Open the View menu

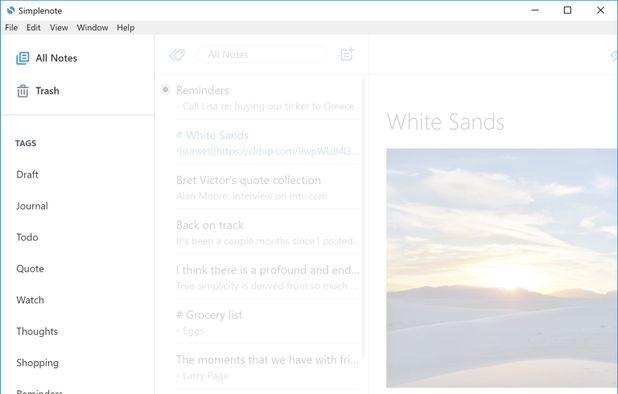tap(59, 28)
